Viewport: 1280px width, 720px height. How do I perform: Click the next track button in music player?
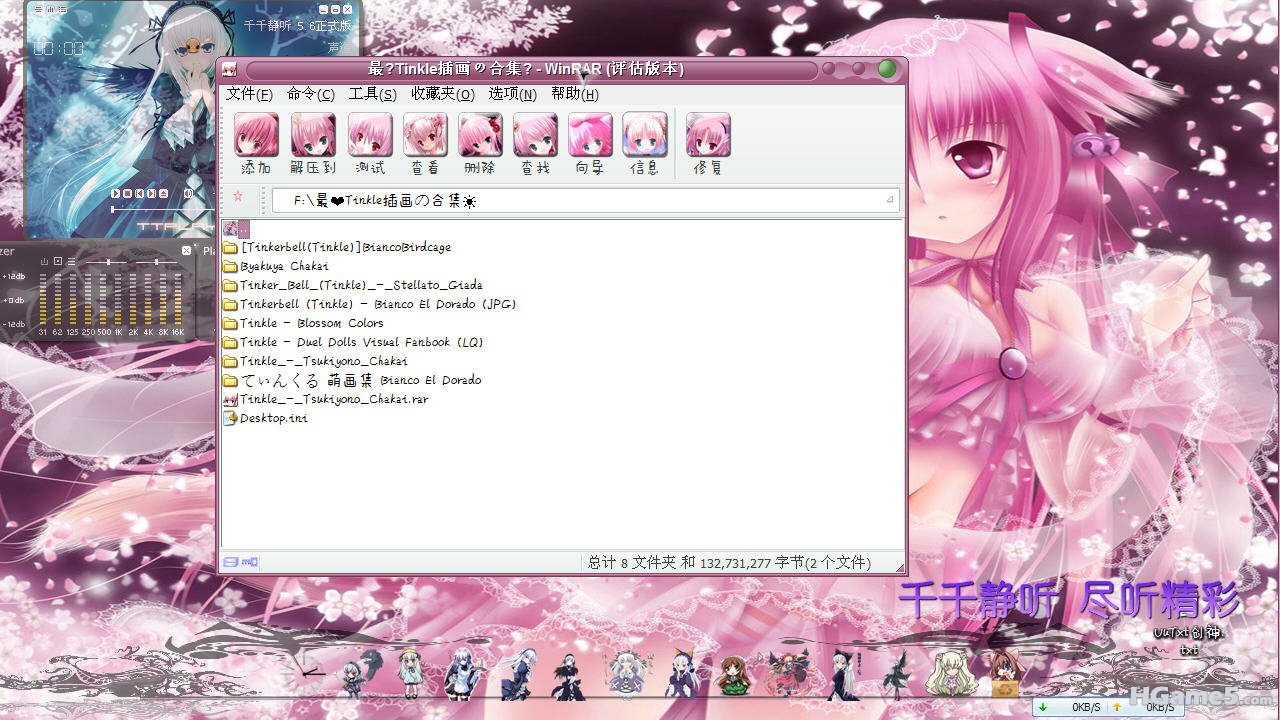(x=152, y=193)
